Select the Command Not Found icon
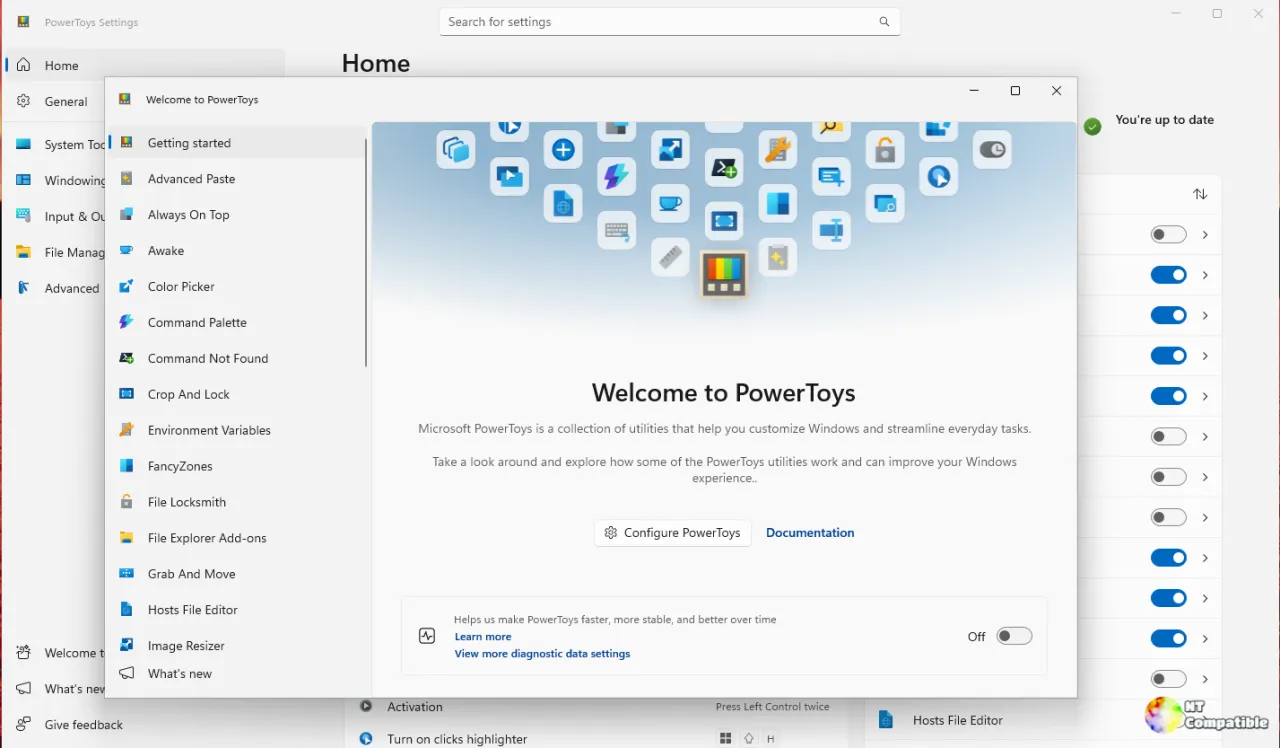Screen dimensions: 1280x748 [126, 359]
